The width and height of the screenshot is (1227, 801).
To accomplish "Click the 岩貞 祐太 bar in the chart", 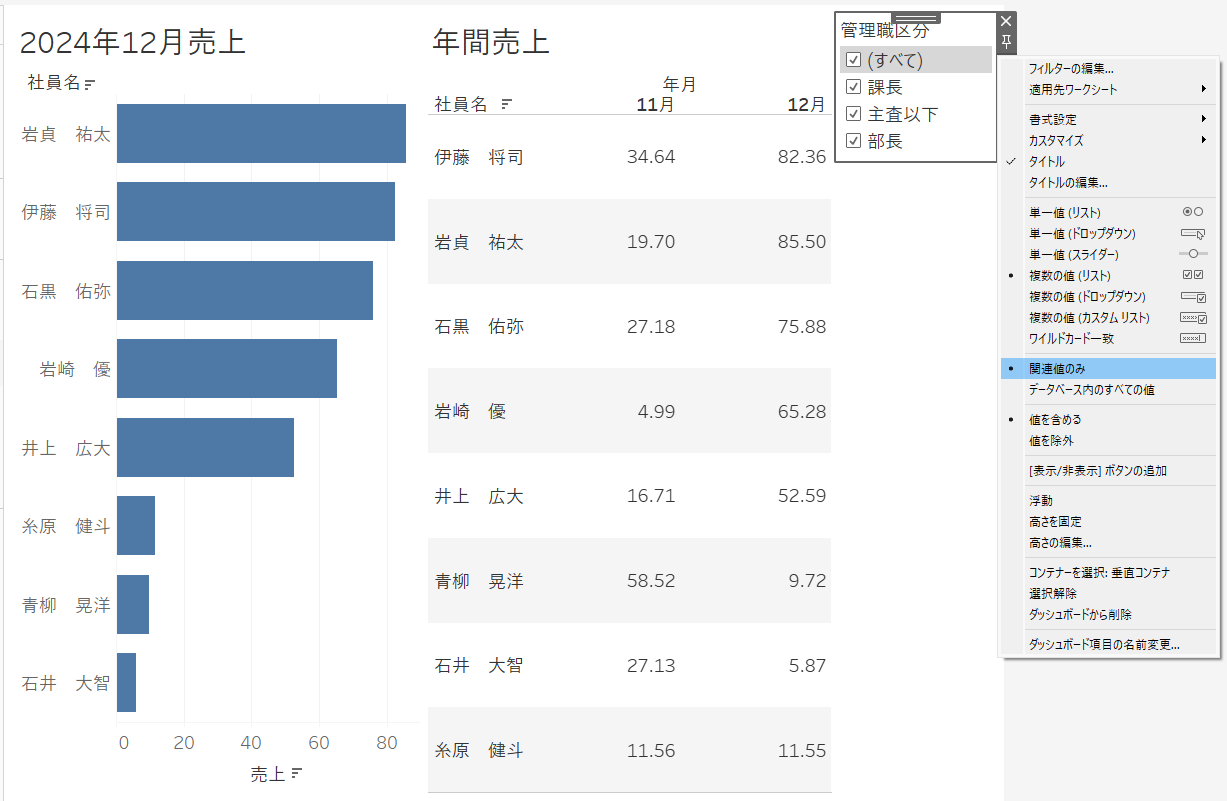I will pos(261,133).
